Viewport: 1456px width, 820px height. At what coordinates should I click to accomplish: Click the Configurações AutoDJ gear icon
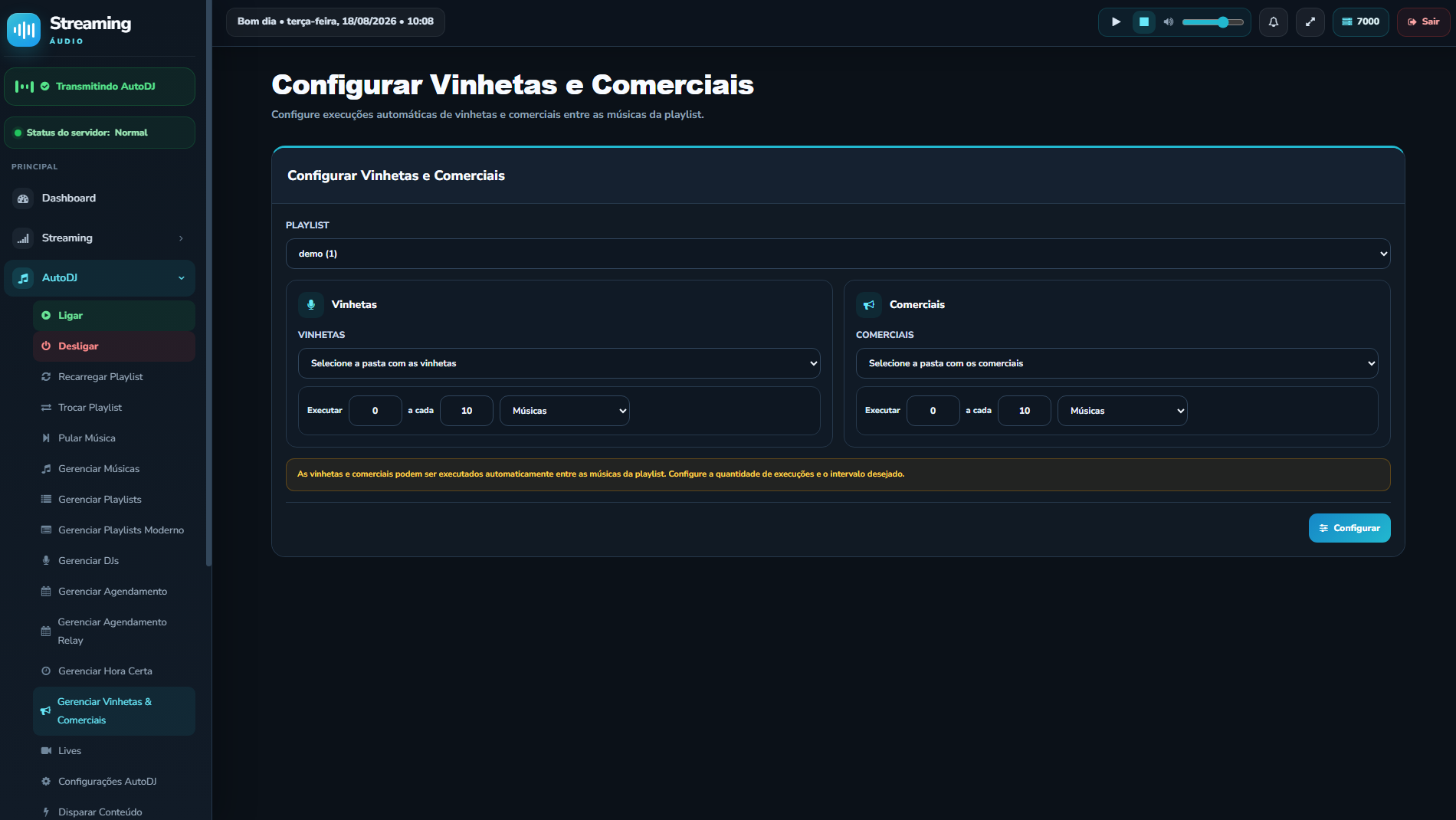pos(46,782)
